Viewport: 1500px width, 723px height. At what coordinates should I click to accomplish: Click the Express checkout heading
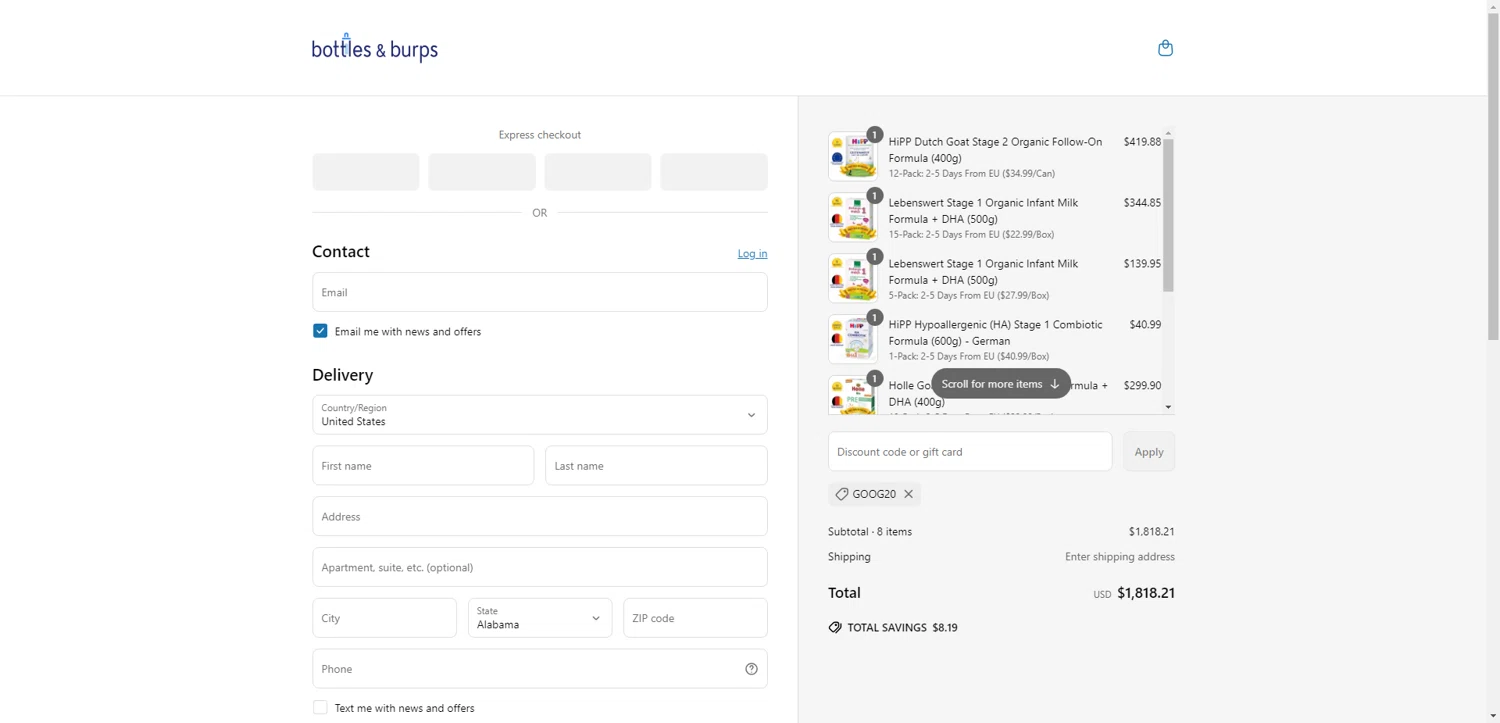(x=540, y=135)
